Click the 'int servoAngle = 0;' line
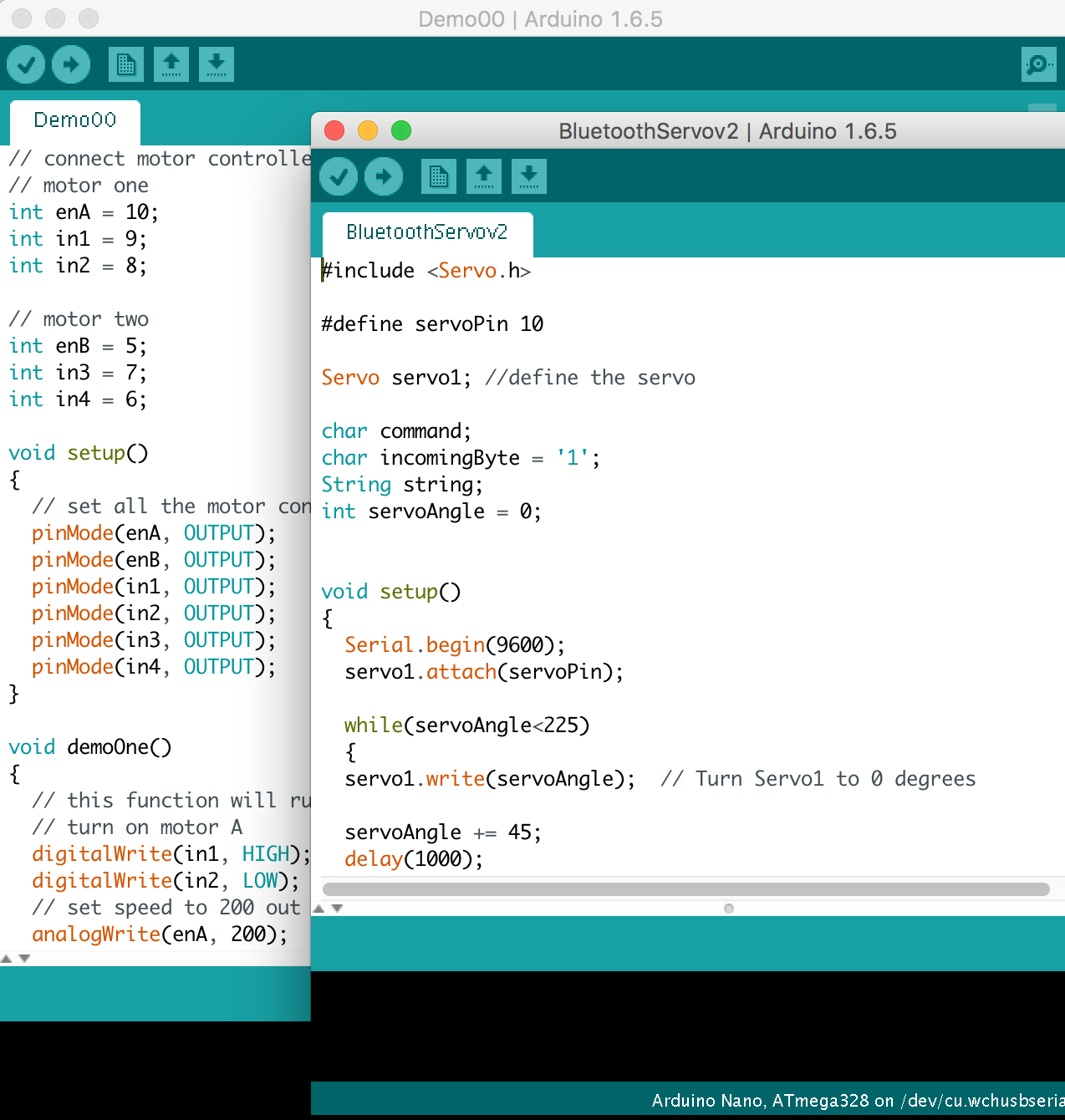Image resolution: width=1065 pixels, height=1120 pixels. coord(431,512)
